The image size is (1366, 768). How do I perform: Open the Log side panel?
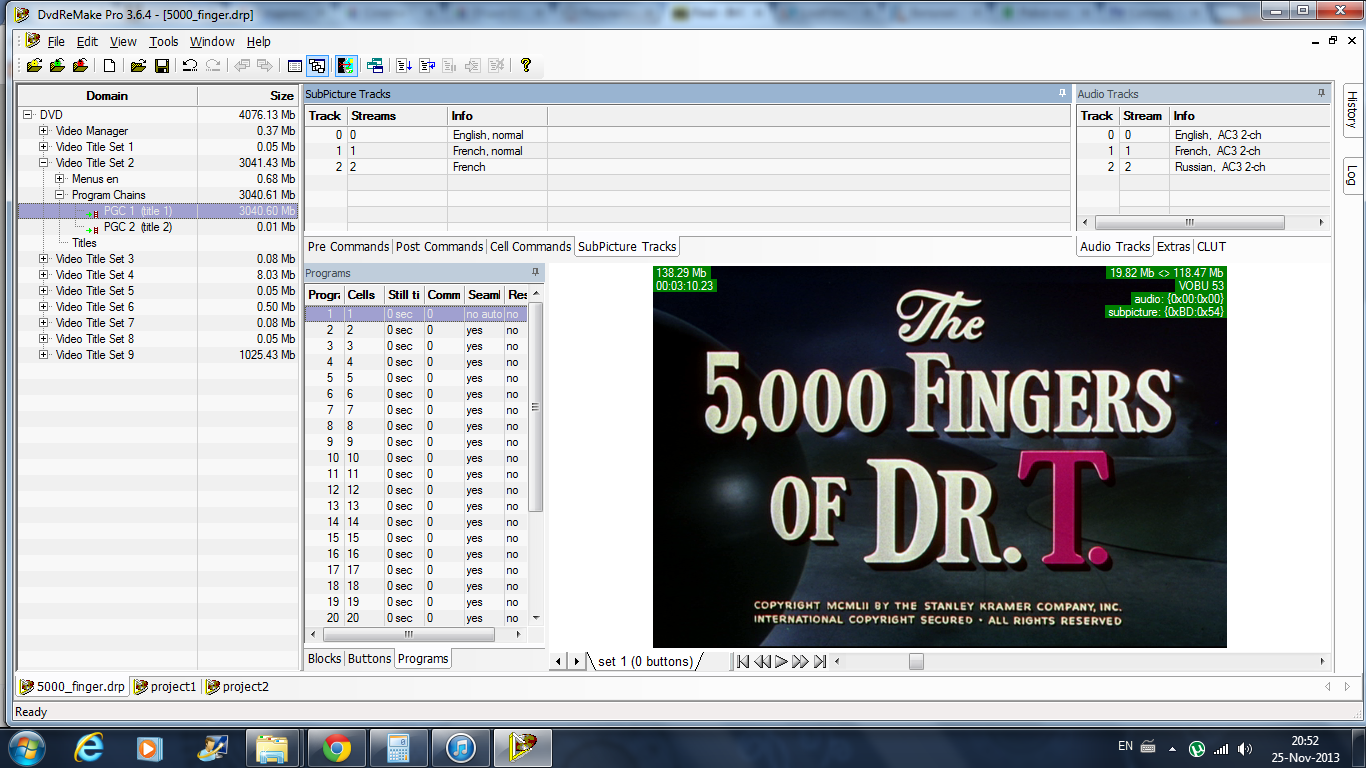[x=1352, y=174]
